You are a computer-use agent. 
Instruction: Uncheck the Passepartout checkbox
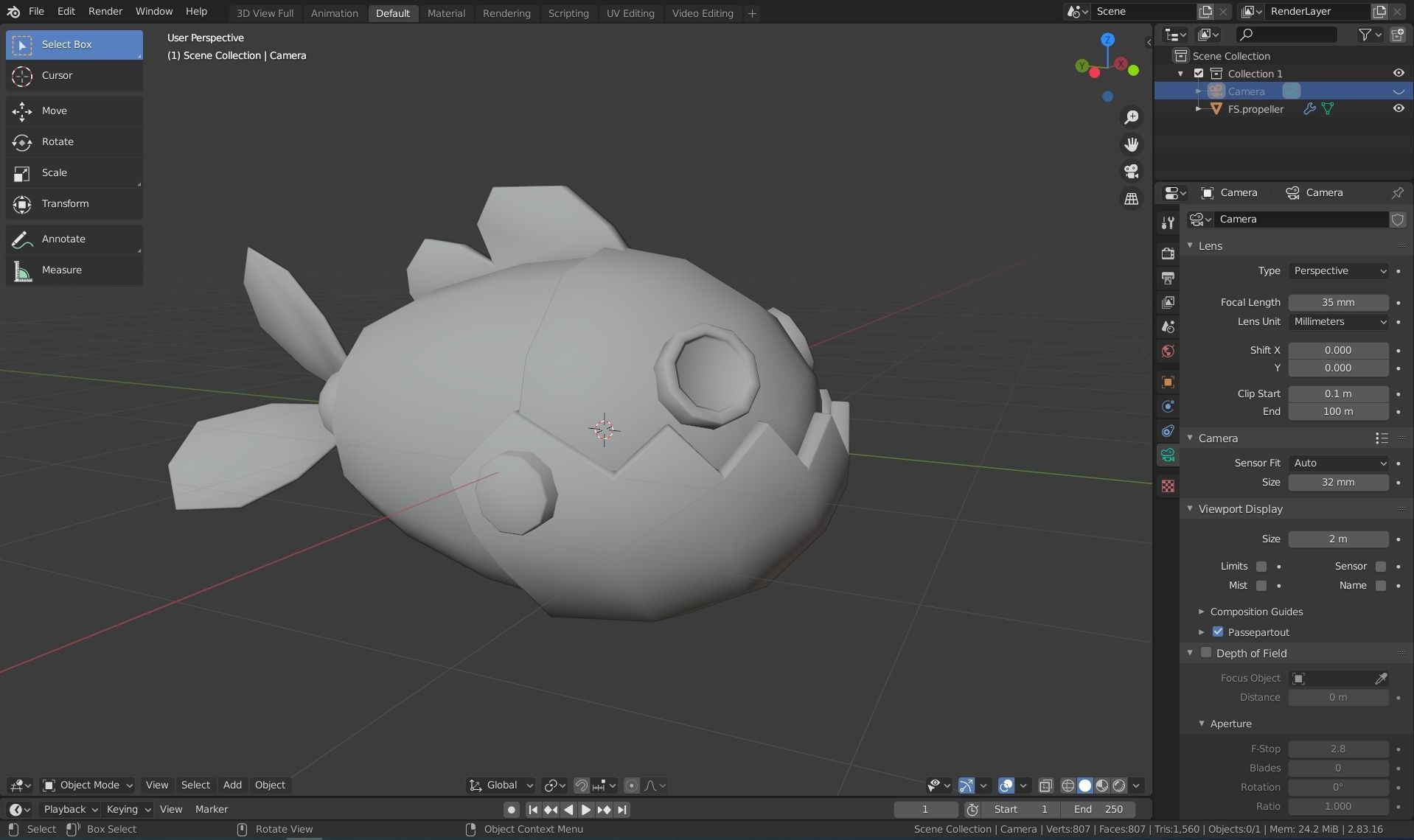coord(1218,632)
